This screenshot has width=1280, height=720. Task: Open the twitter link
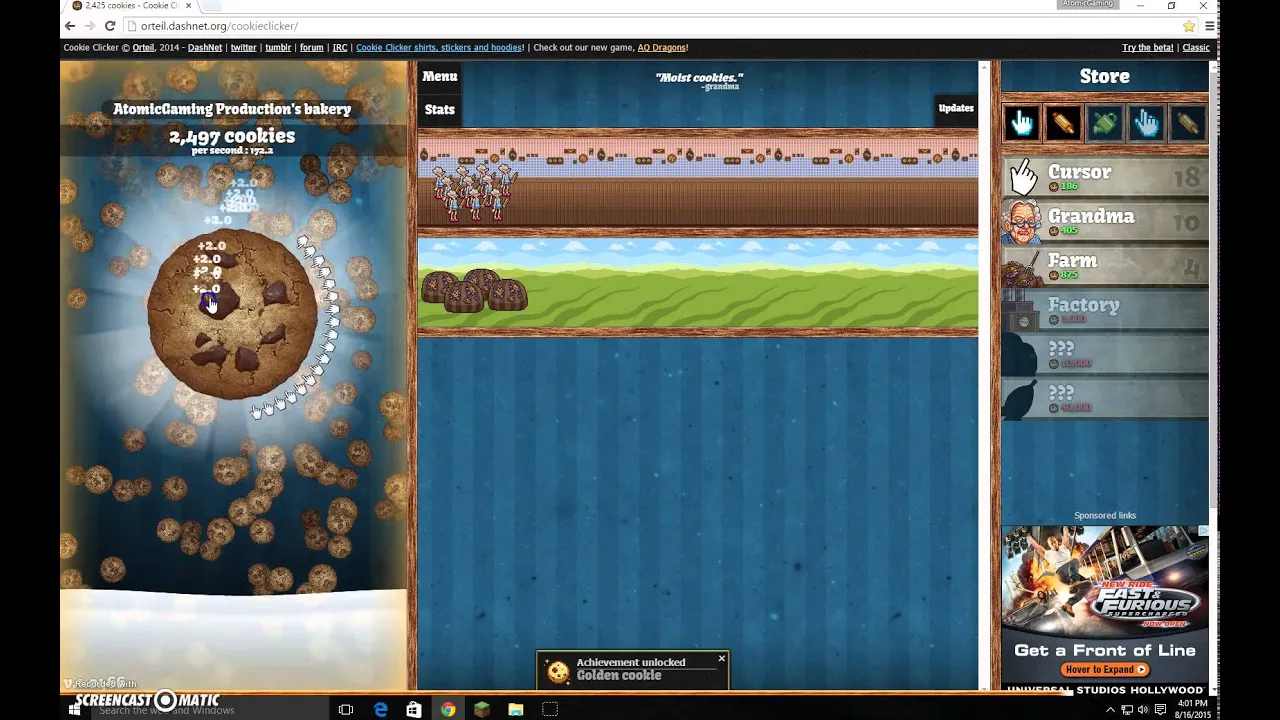click(x=243, y=47)
